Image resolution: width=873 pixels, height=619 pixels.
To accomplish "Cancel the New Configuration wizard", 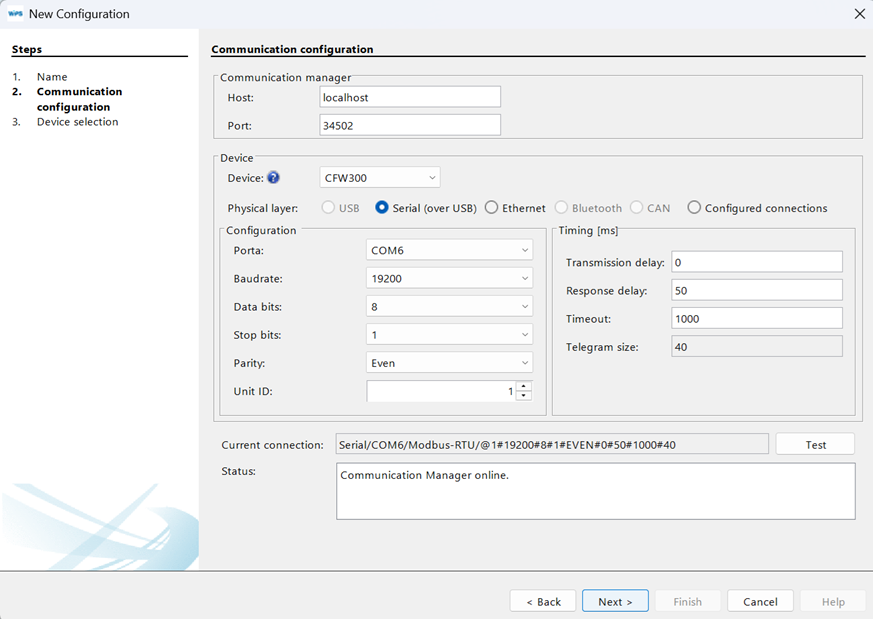I will tap(760, 601).
